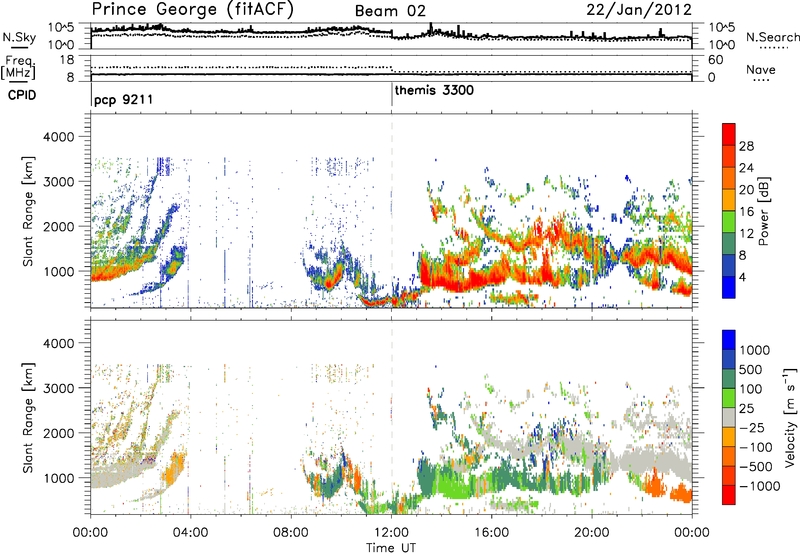Click the Power color bar tick label "4"
The image size is (800, 554).
pos(743,277)
